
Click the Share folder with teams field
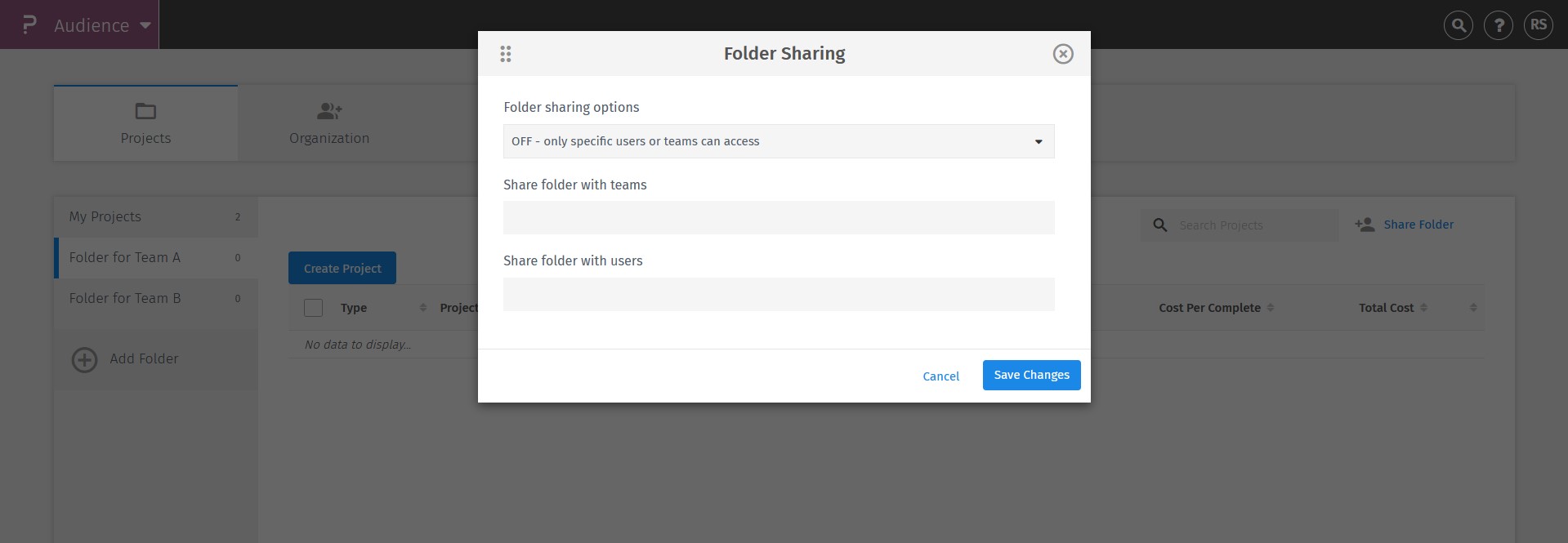click(x=779, y=218)
